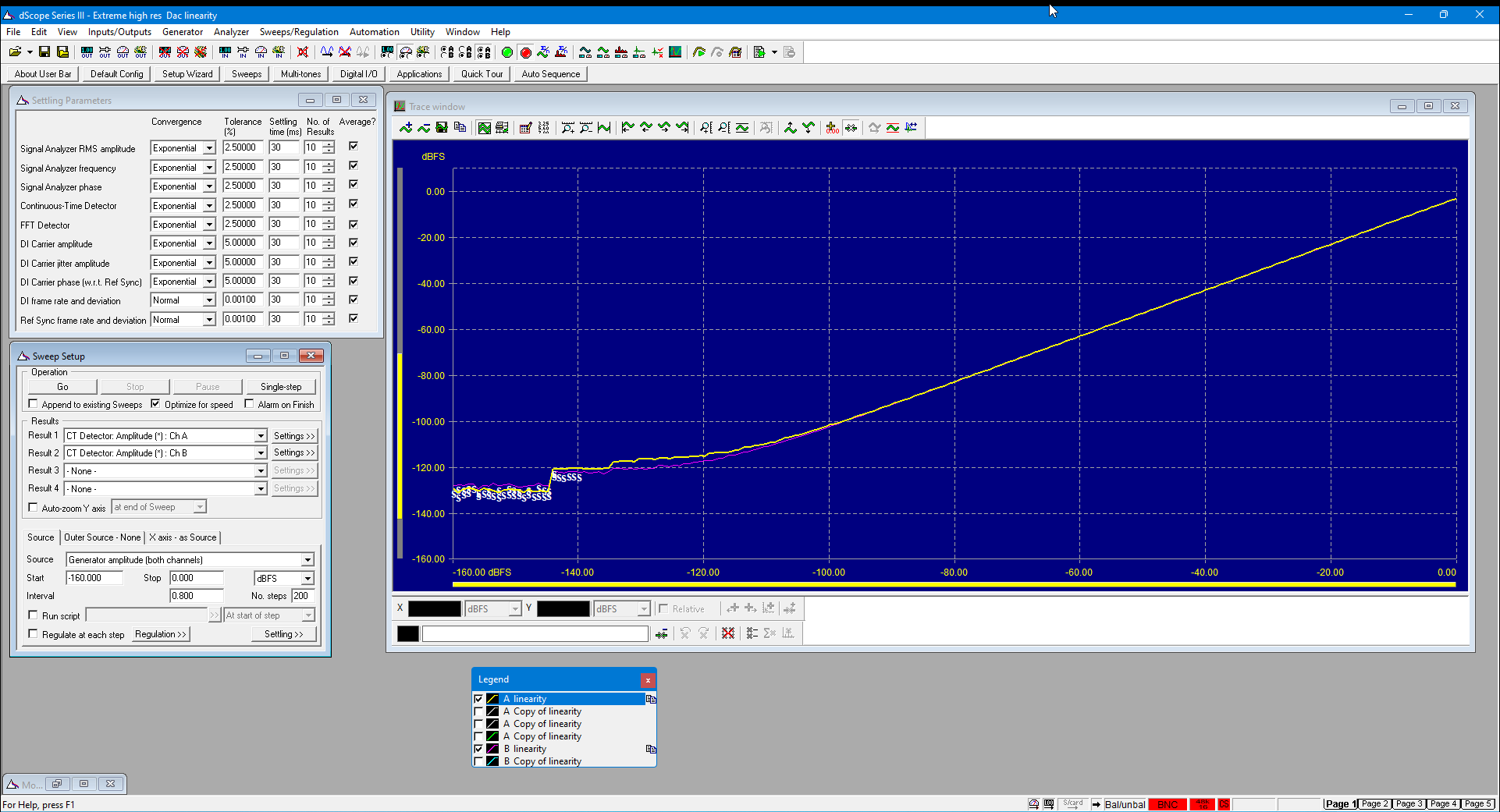1500x812 pixels.
Task: Click the Single-step button
Action: 281,387
